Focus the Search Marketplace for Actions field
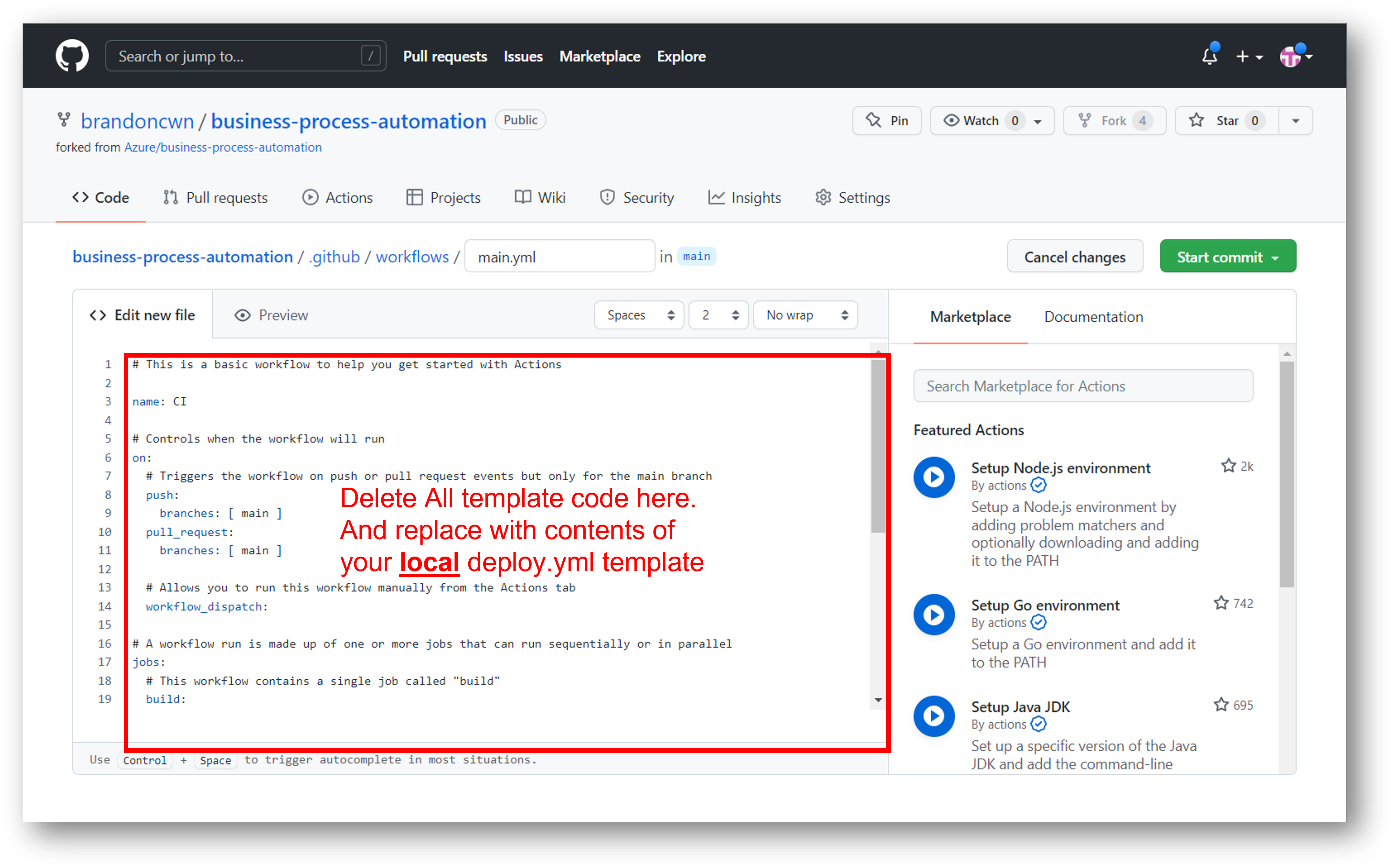This screenshot has width=1393, height=868. (1083, 386)
